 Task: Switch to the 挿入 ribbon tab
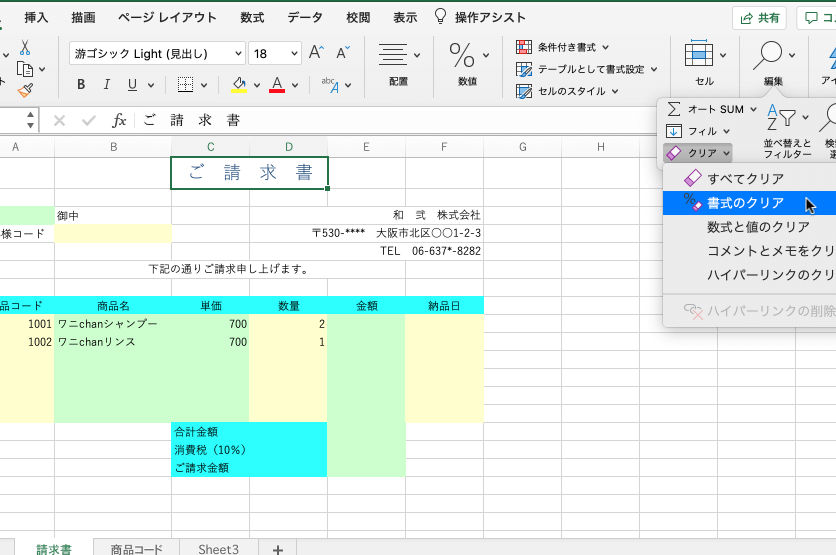click(36, 18)
